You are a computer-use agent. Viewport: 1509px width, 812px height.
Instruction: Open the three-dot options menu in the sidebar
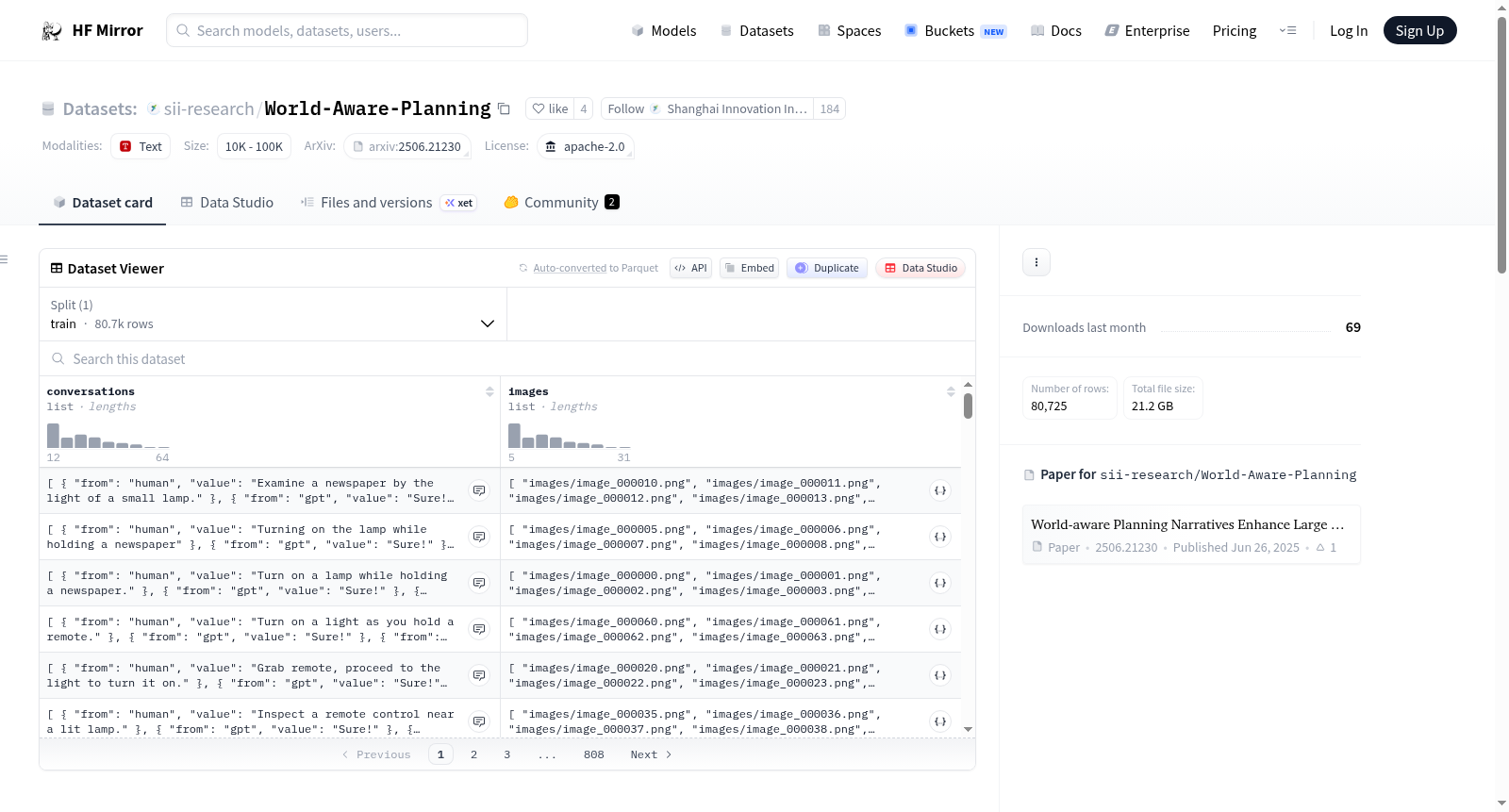click(x=1036, y=262)
